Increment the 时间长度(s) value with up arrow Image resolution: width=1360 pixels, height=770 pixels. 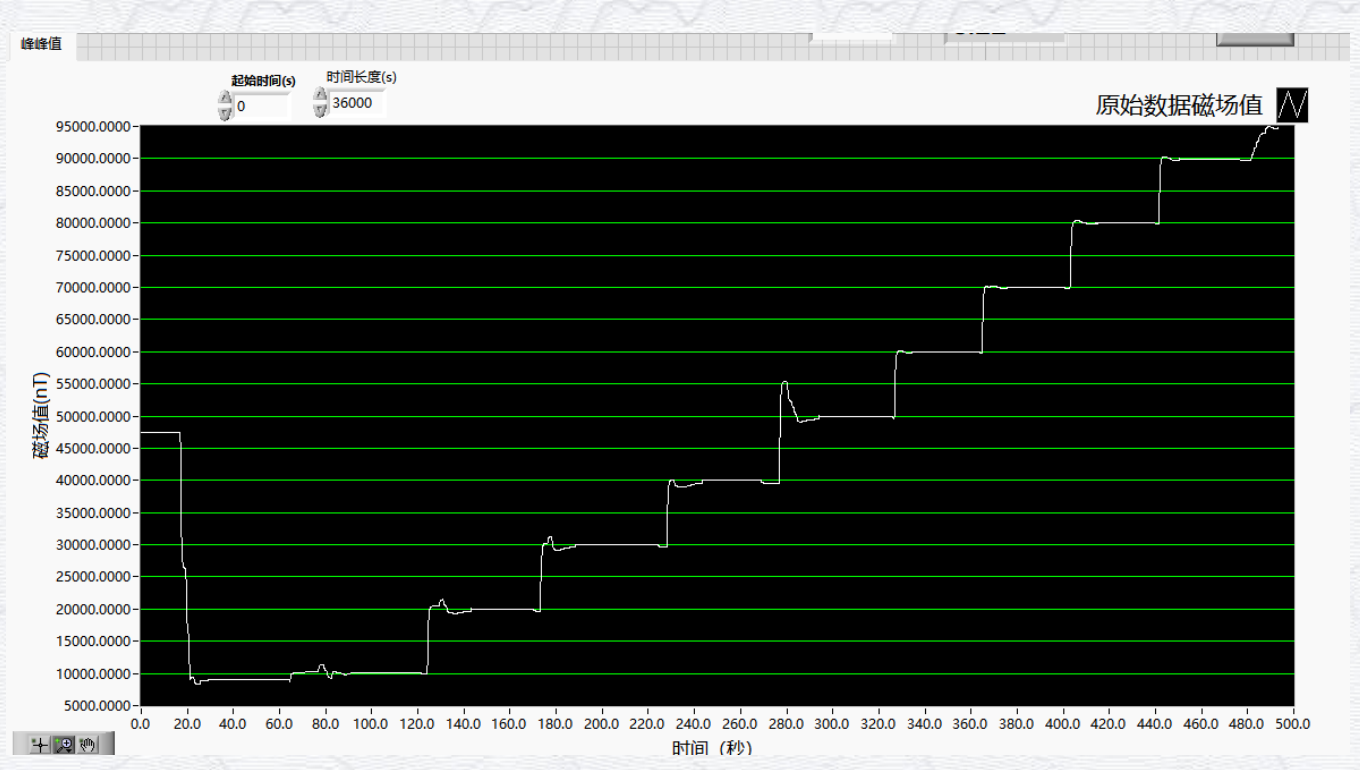321,95
